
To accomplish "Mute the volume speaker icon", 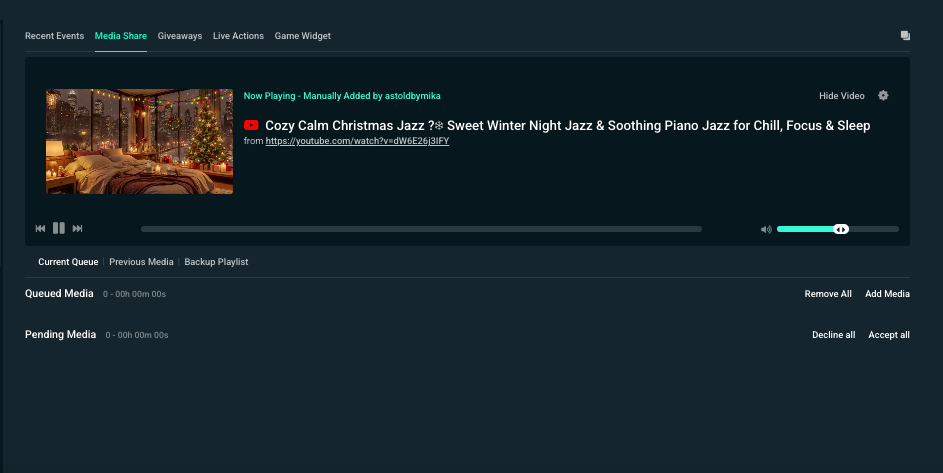I will click(766, 229).
